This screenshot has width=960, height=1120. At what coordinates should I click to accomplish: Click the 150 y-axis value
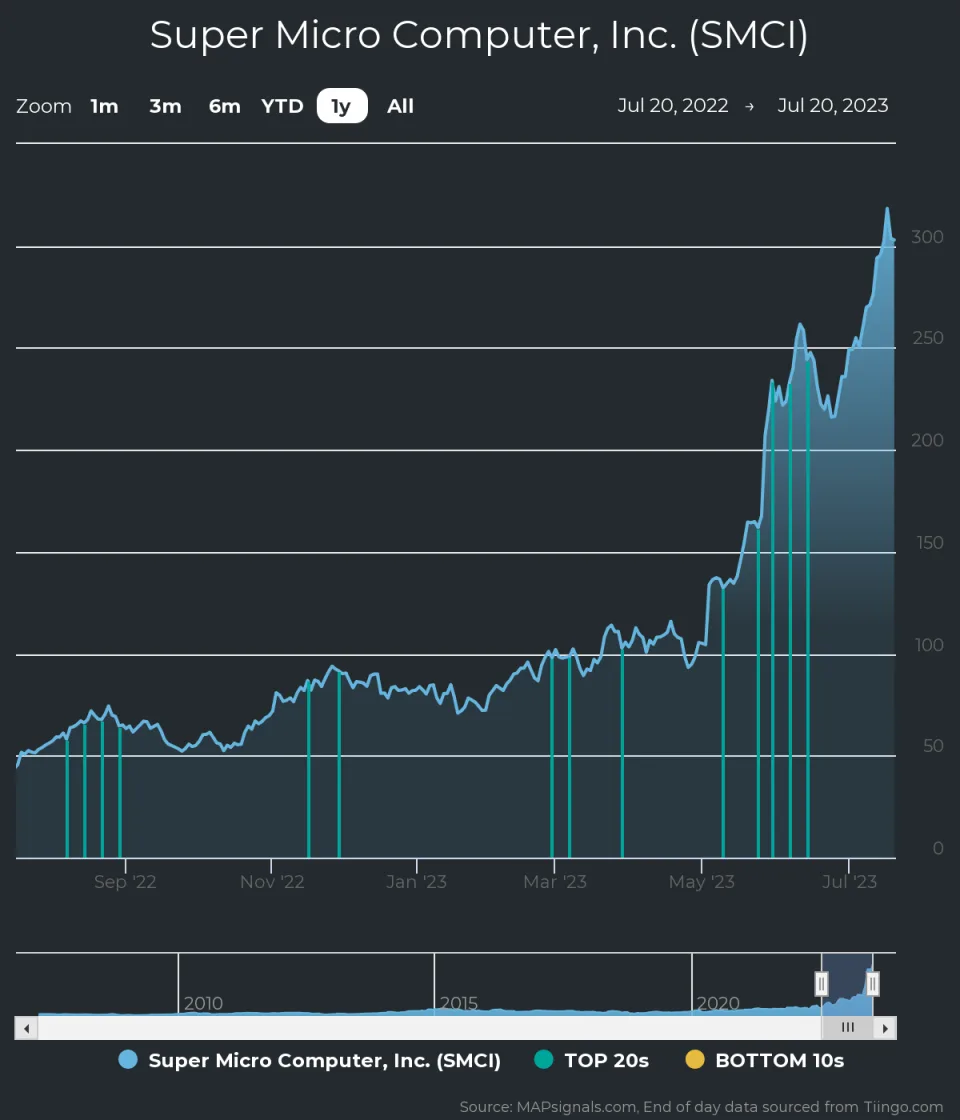pos(930,543)
